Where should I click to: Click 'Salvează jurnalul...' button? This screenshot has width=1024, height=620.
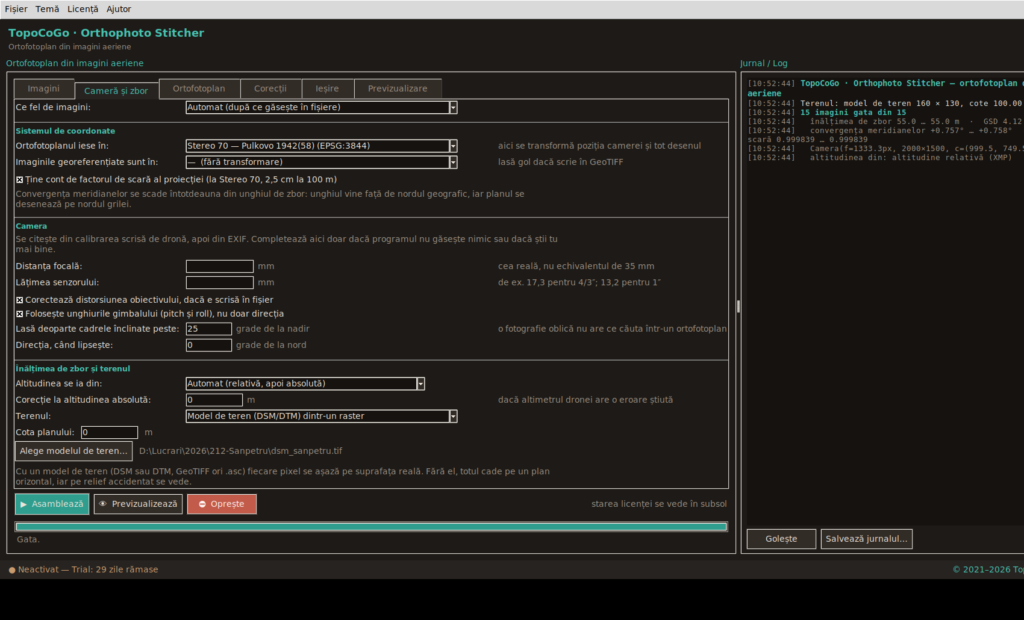coord(867,539)
